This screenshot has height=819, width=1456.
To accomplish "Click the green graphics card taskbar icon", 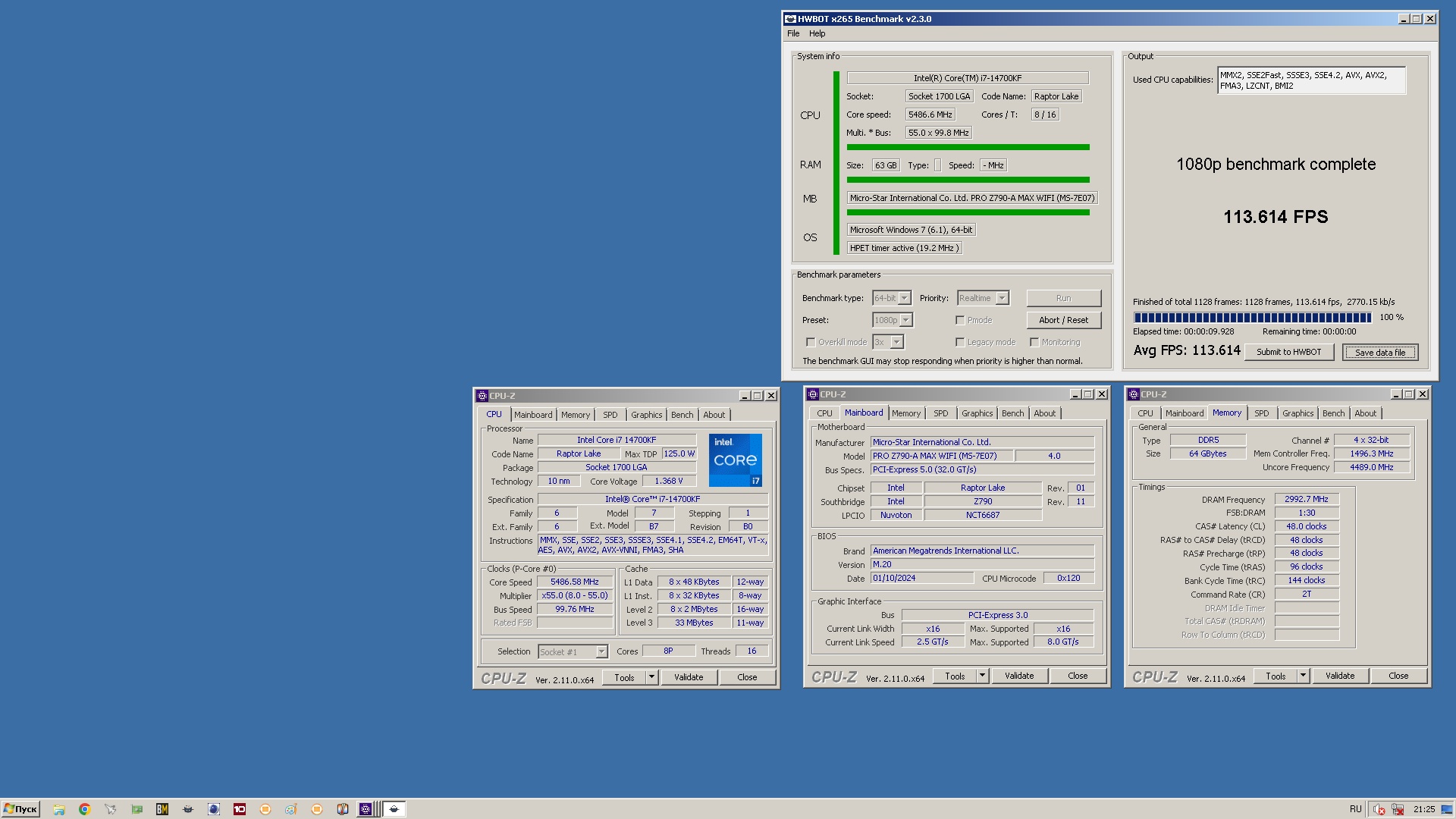I will pos(136,809).
